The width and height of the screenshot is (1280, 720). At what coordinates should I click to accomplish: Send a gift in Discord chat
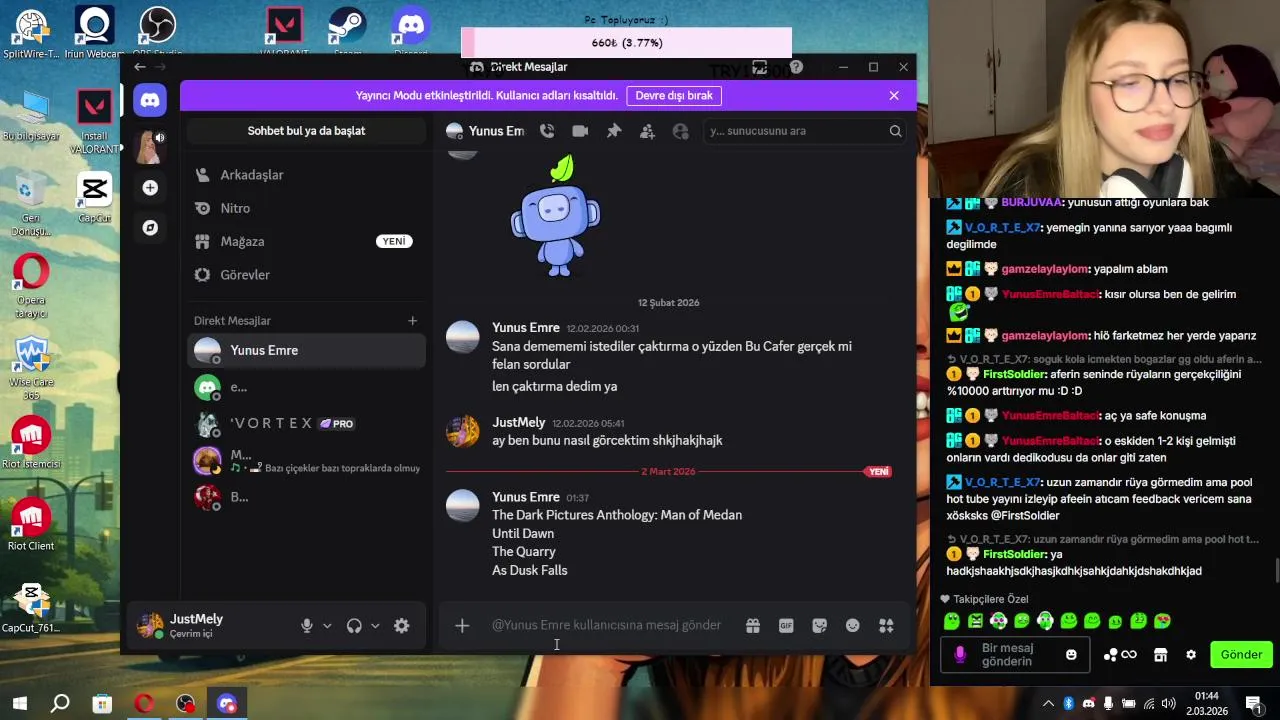click(x=753, y=625)
